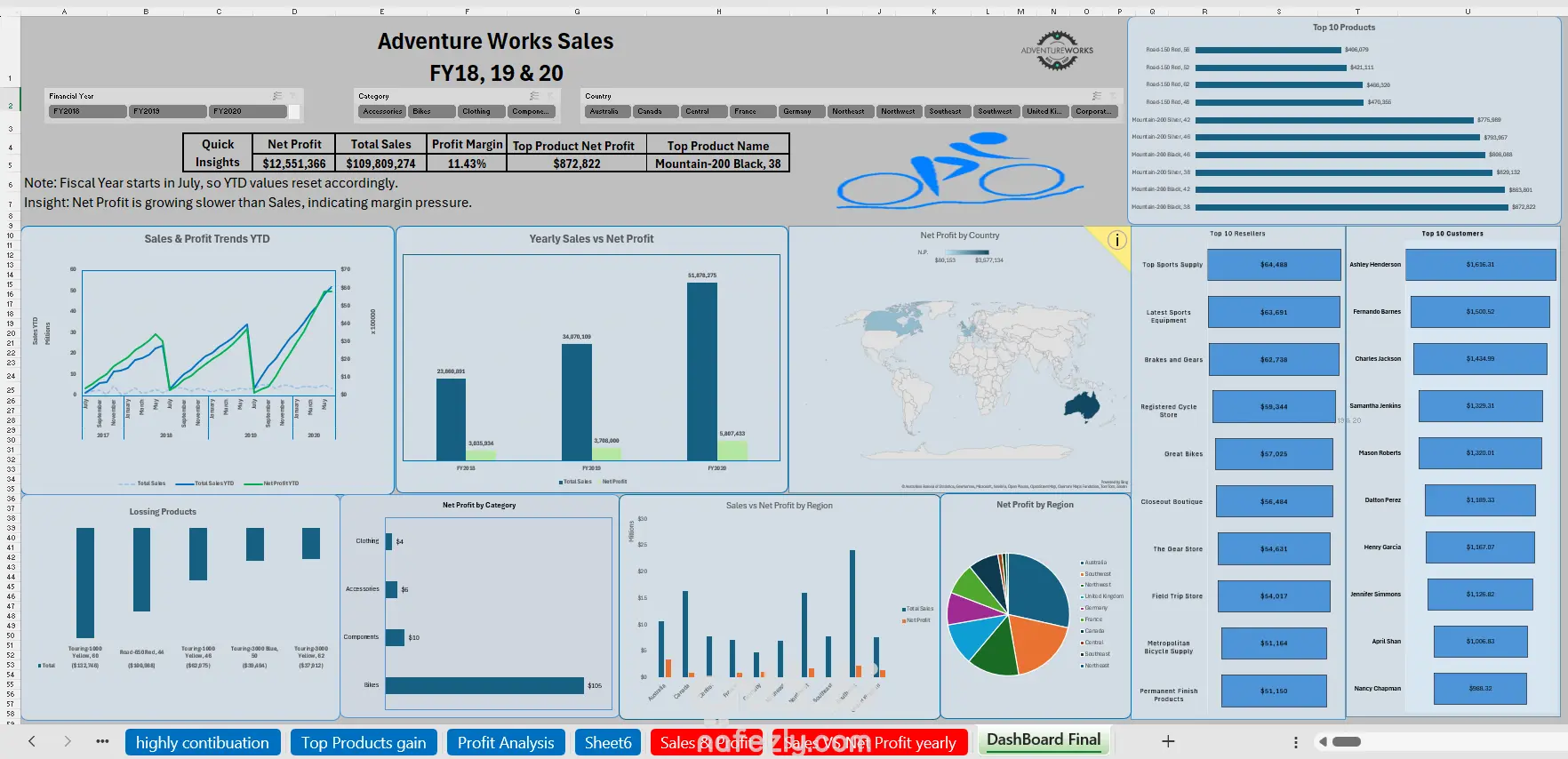Select France in Country slicer
1568x759 pixels.
[x=753, y=112]
